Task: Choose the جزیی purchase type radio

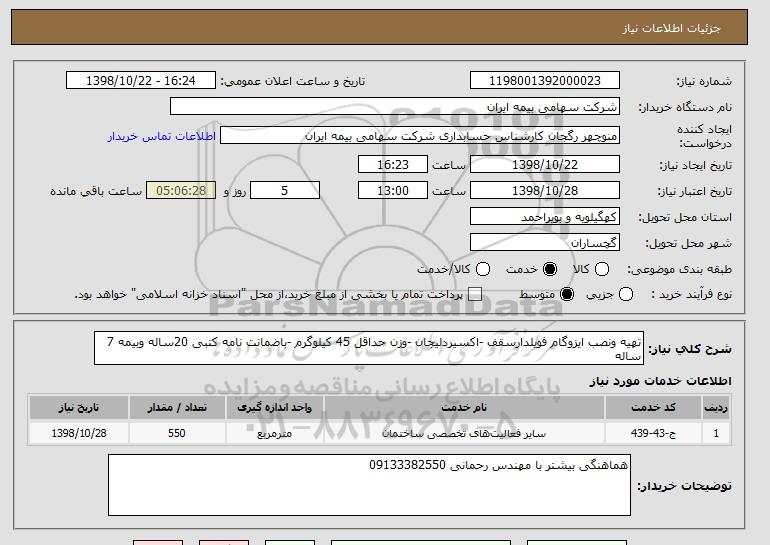Action: [626, 295]
